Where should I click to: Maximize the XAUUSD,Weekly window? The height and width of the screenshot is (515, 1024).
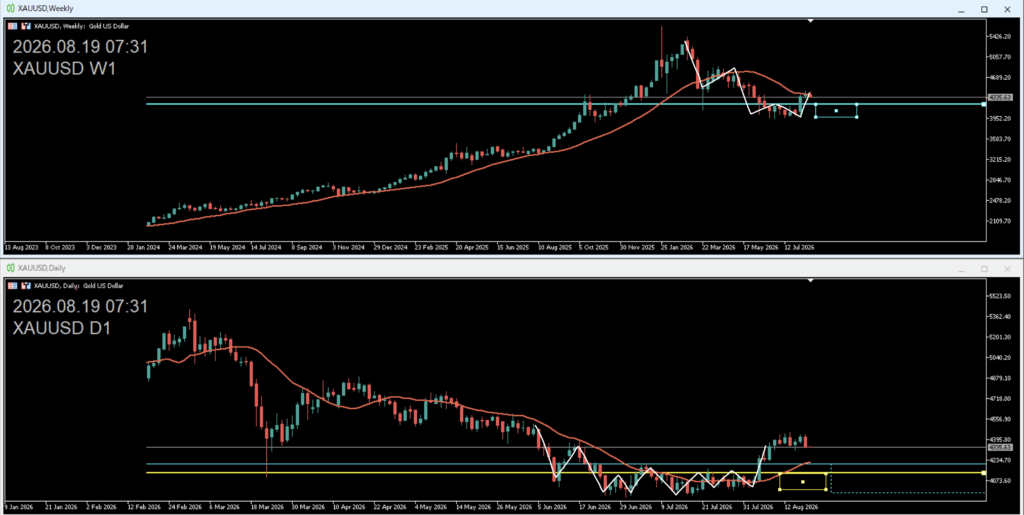tap(984, 9)
